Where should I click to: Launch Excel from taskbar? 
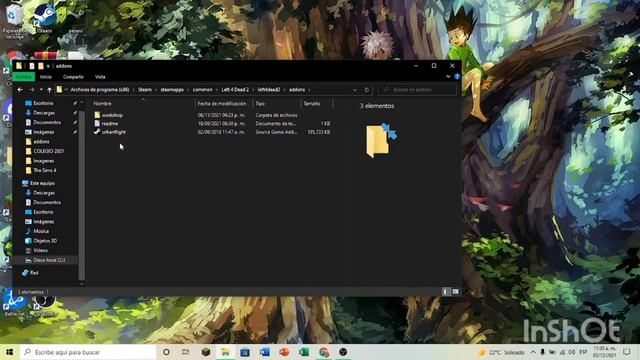click(x=304, y=352)
